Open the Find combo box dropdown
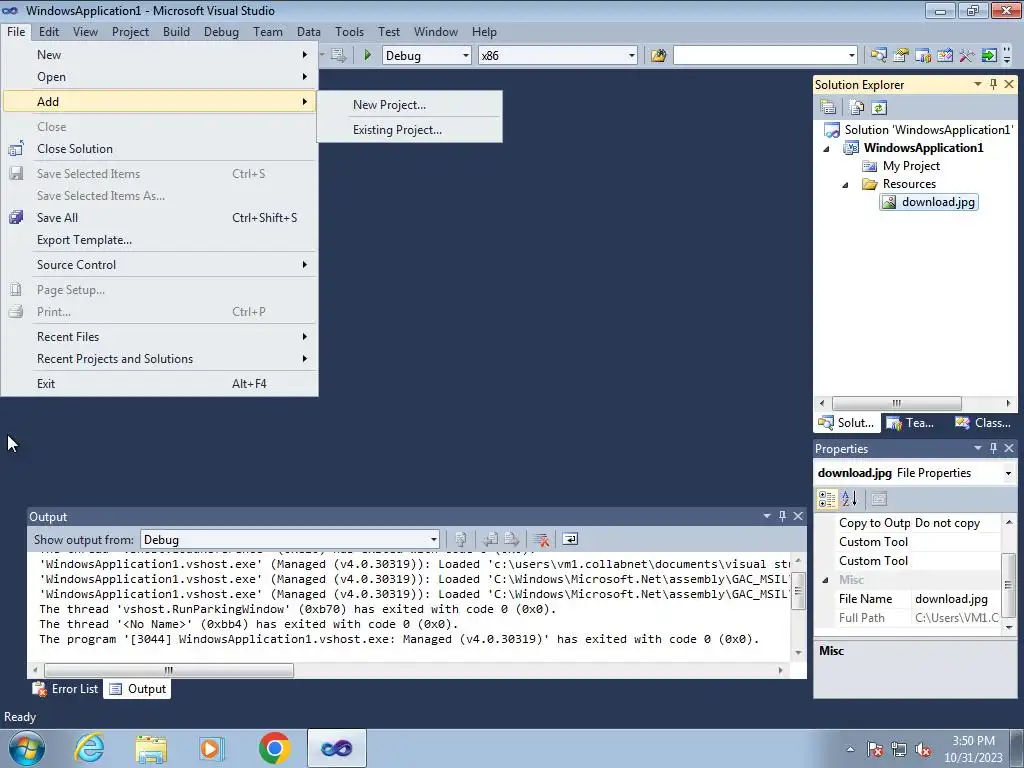 click(852, 56)
